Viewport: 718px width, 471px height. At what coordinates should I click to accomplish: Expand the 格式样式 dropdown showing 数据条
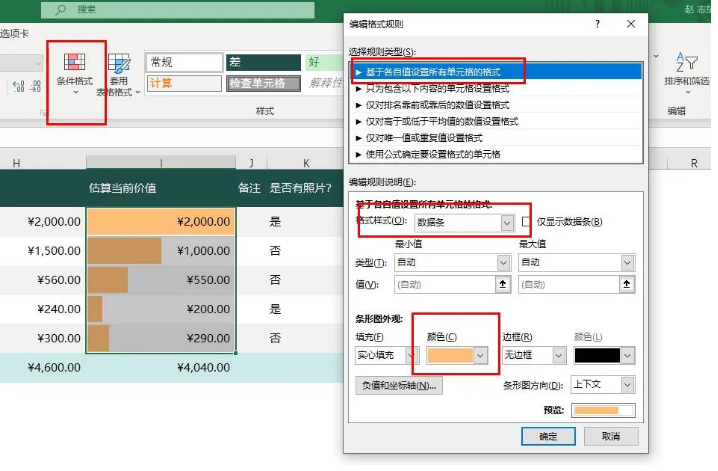pyautogui.click(x=506, y=222)
